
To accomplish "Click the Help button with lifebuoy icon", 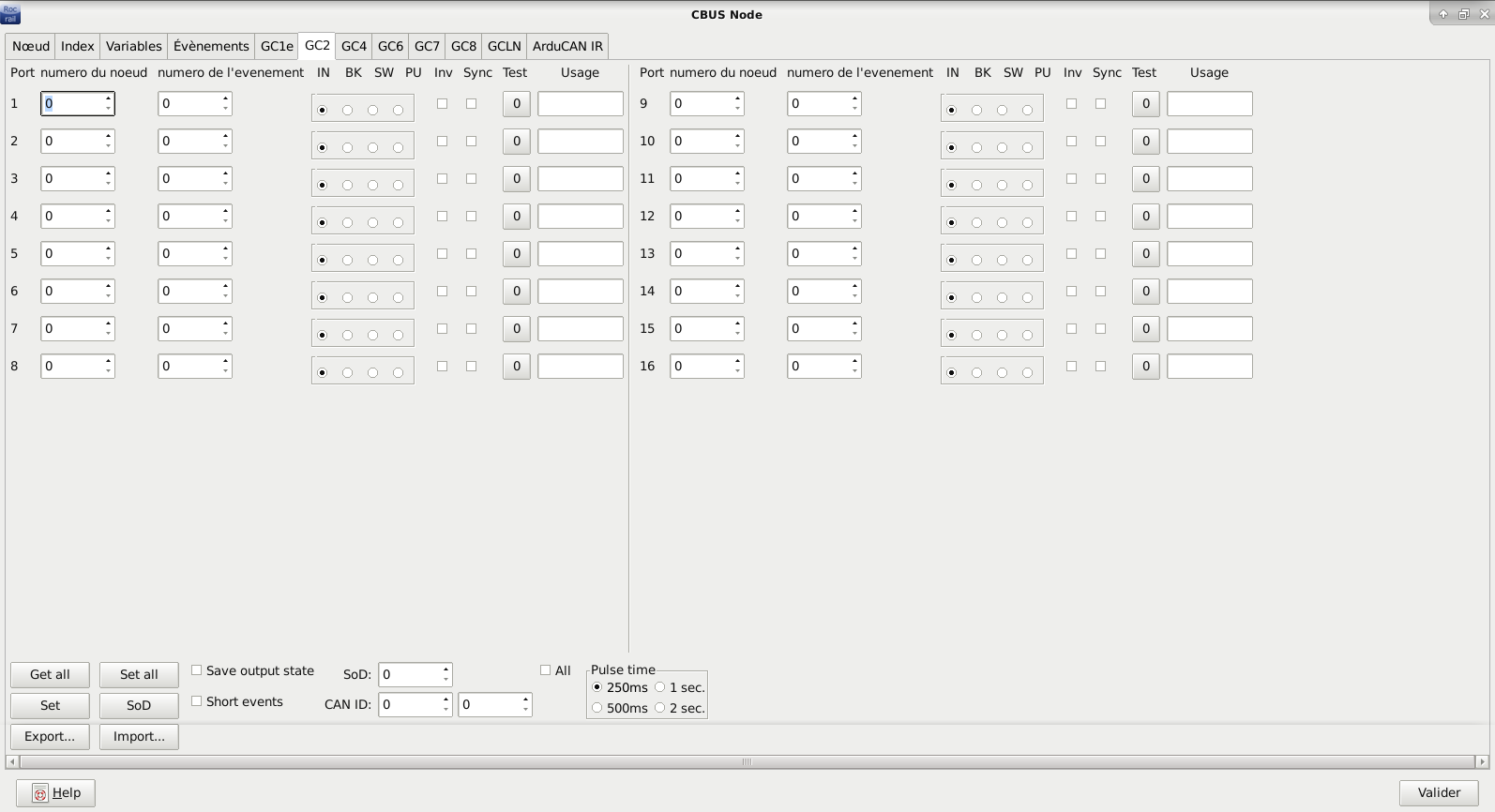I will coord(55,793).
